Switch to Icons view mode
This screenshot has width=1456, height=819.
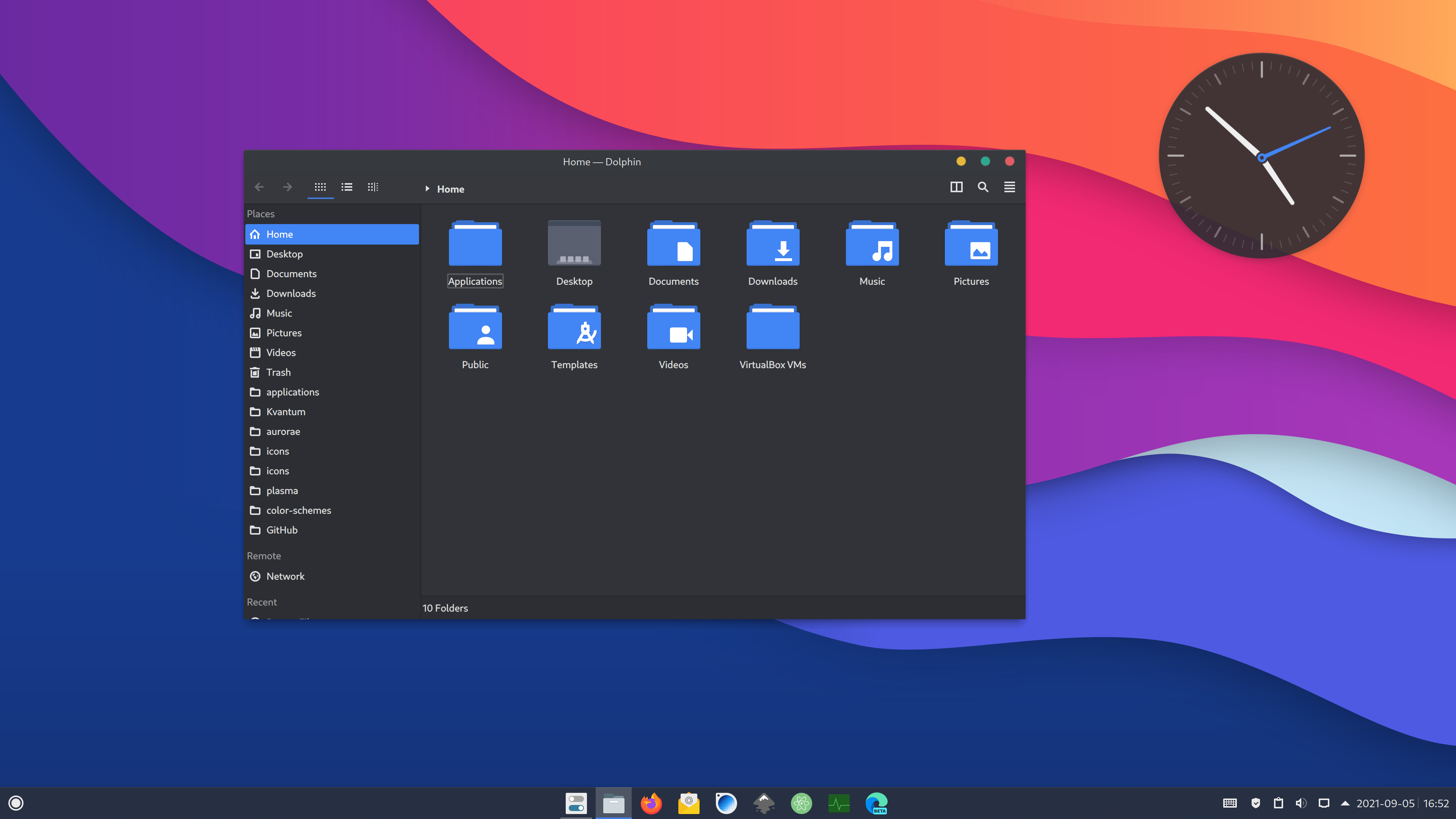320,187
